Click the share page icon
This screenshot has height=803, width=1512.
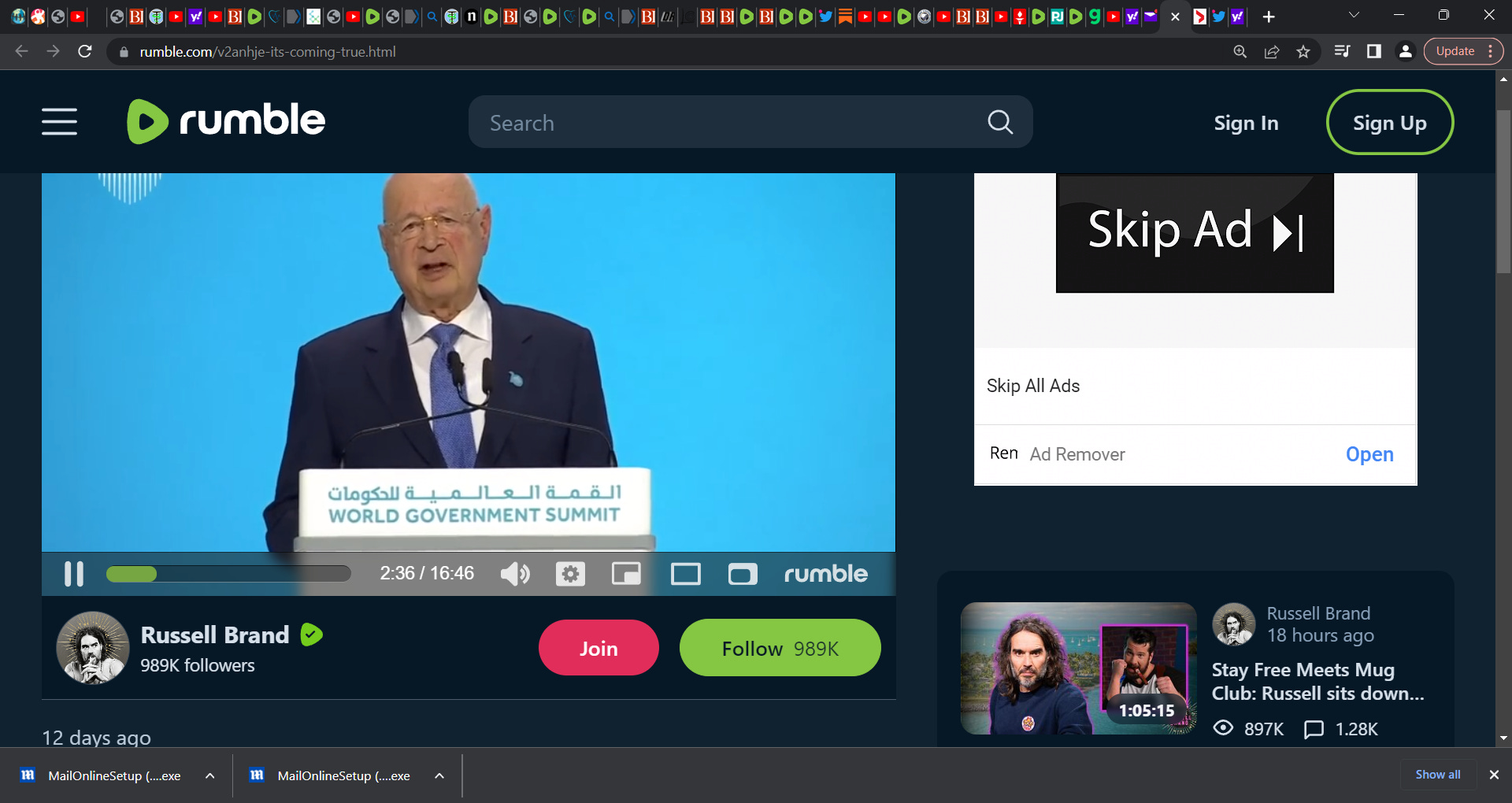pos(1272,51)
